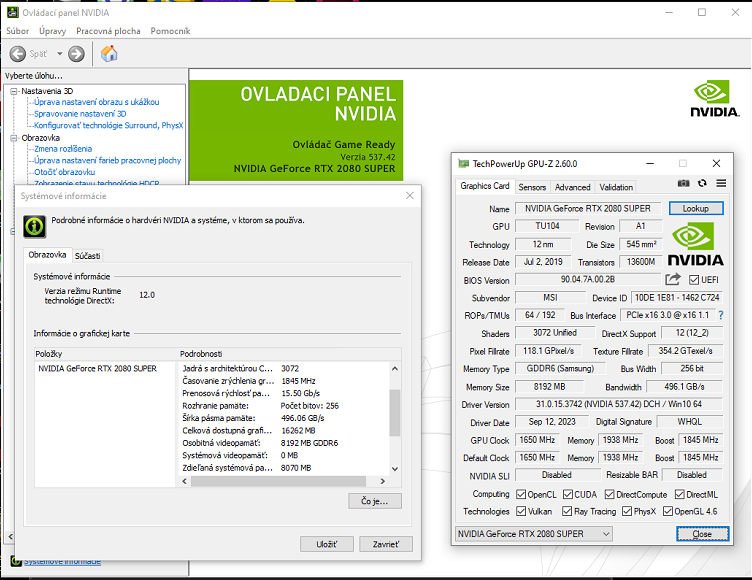
Task: Click the BIOS export share icon
Action: point(673,280)
